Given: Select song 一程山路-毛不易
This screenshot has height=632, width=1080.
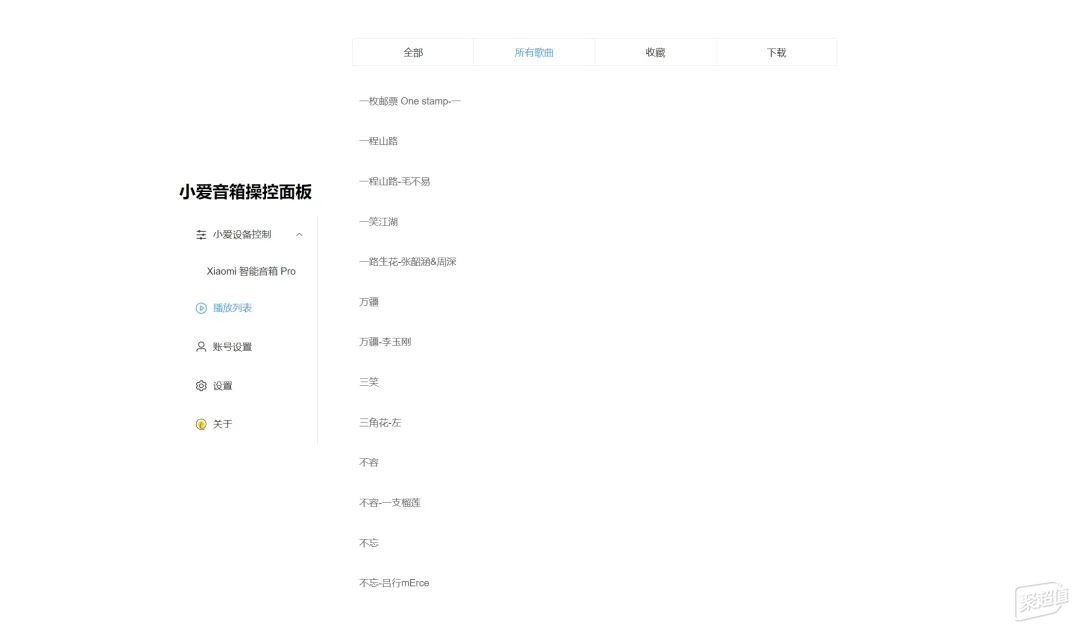Looking at the screenshot, I should 394,182.
